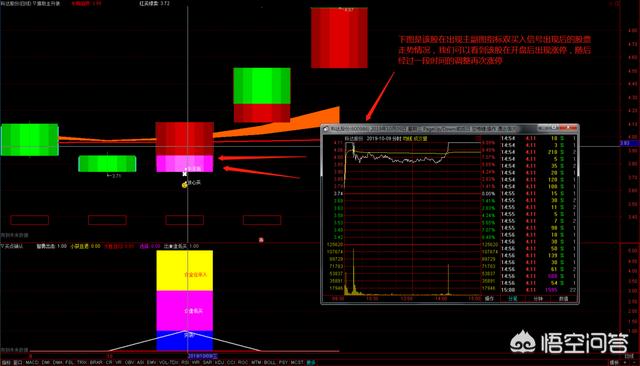The width and height of the screenshot is (640, 366).
Task: Select the MACD indicator tab
Action: [32, 362]
